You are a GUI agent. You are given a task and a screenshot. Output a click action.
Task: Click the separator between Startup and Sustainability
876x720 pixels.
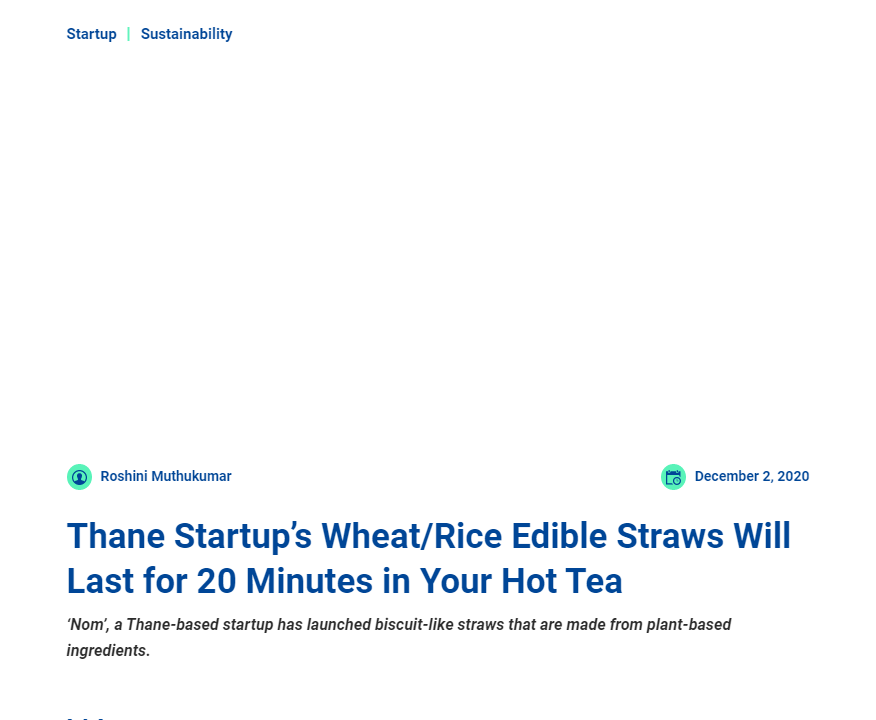pos(128,33)
